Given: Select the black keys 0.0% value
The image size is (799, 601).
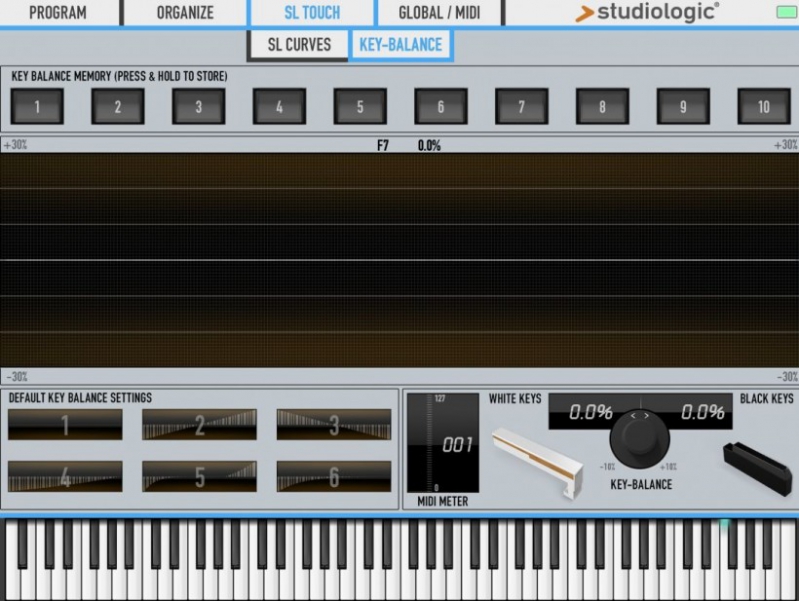Looking at the screenshot, I should point(703,412).
